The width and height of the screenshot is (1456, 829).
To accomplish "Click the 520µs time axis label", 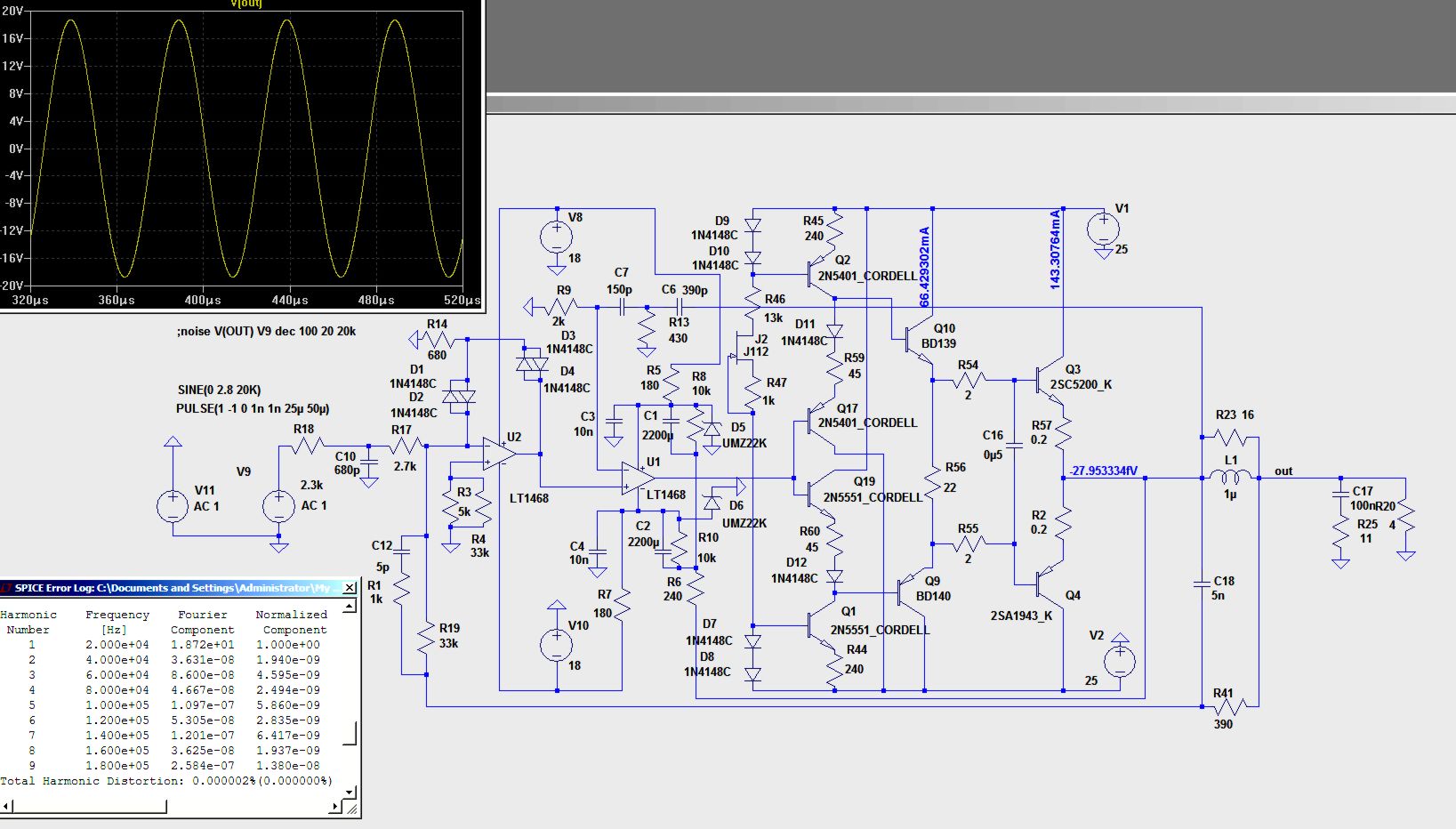I will click(463, 300).
